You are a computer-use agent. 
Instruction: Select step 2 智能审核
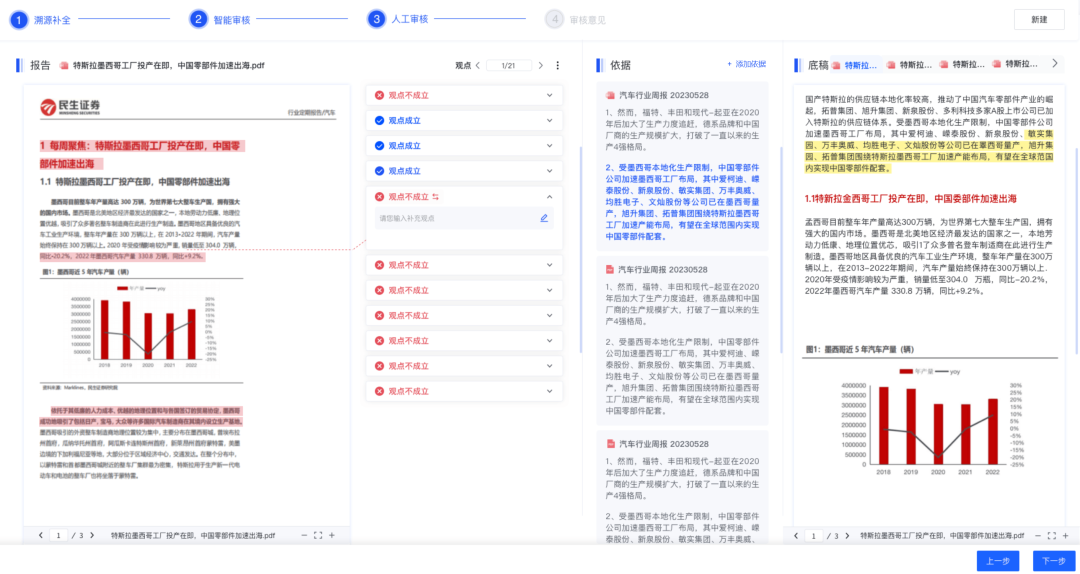click(220, 19)
